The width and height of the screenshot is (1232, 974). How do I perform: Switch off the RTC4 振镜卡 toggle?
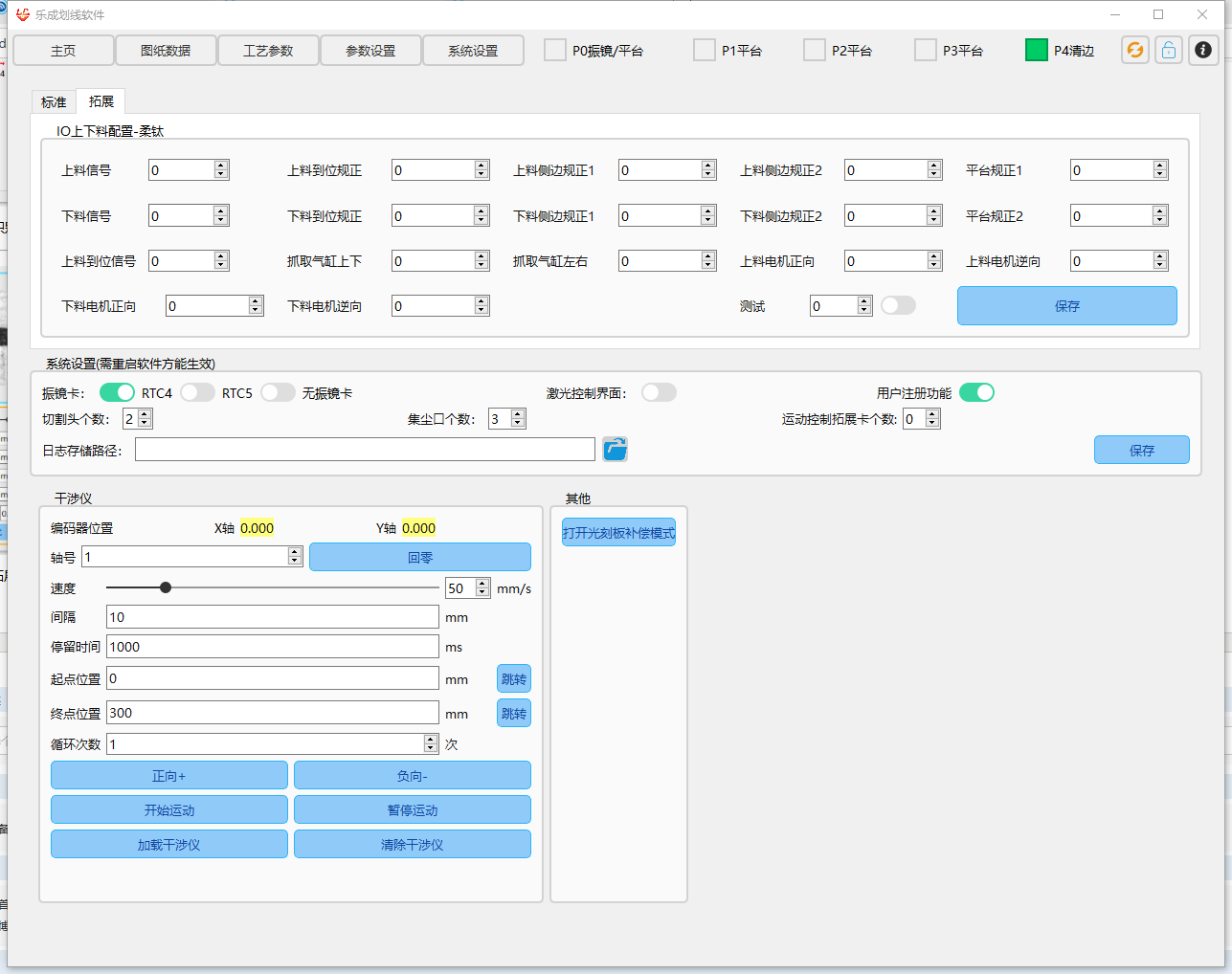tap(117, 392)
